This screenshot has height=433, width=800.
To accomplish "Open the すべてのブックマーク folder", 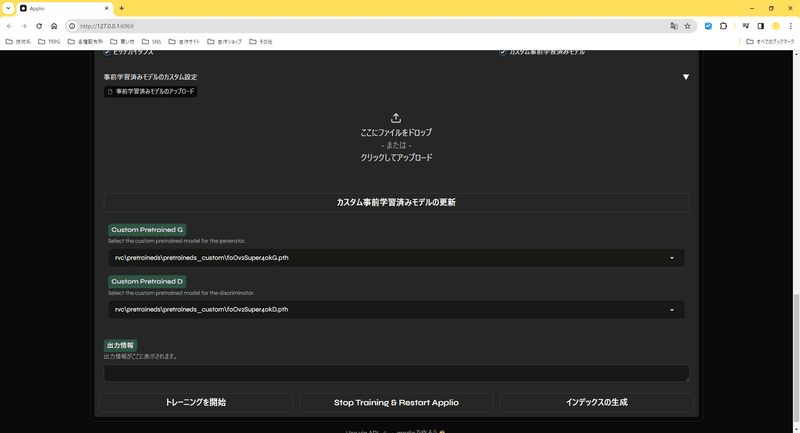I will [x=770, y=42].
